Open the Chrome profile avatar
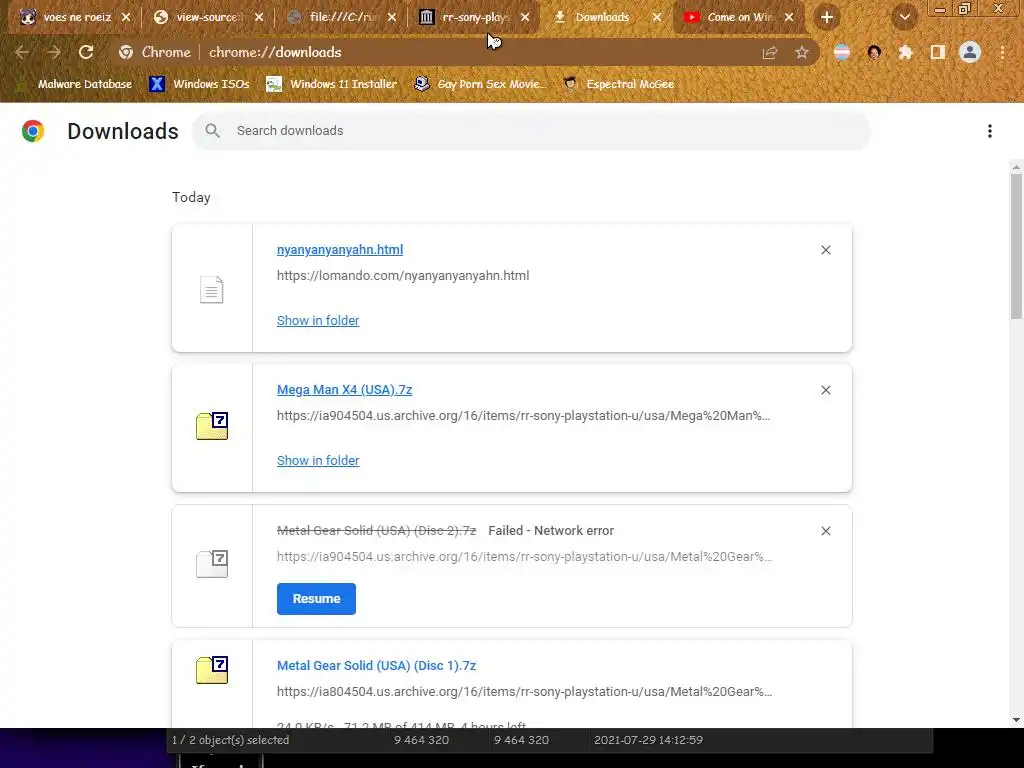The height and width of the screenshot is (768, 1024). coord(970,52)
